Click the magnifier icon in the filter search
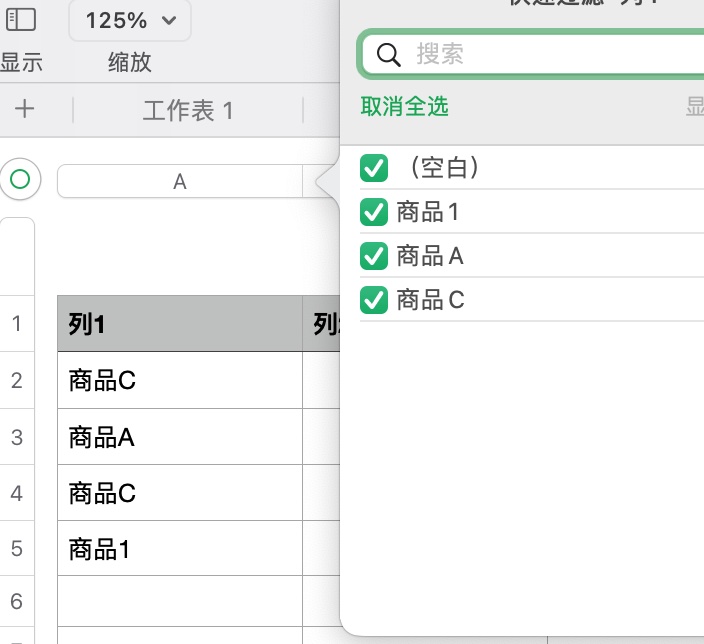The width and height of the screenshot is (704, 644). 388,54
